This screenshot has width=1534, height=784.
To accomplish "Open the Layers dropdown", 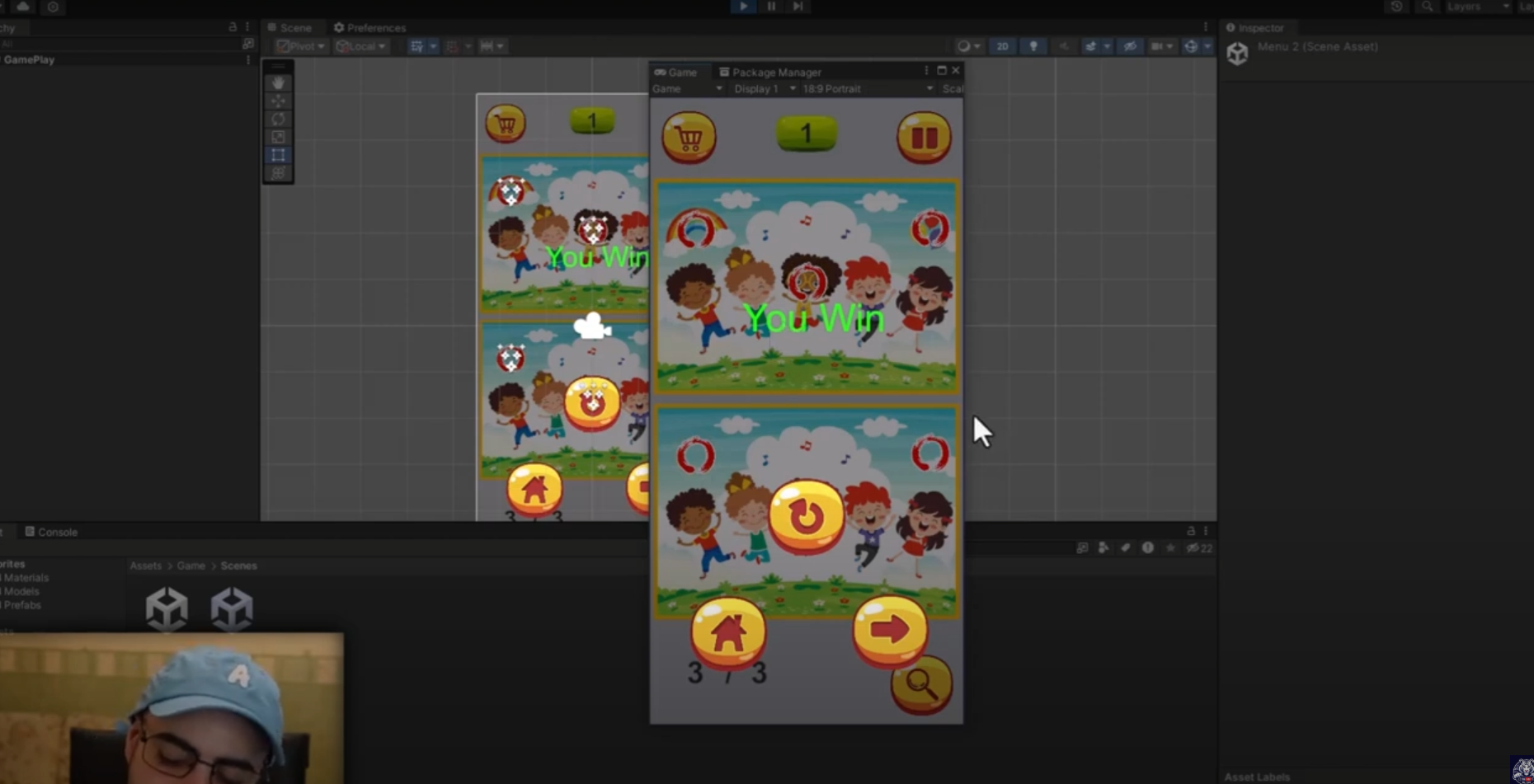I will pyautogui.click(x=1478, y=7).
